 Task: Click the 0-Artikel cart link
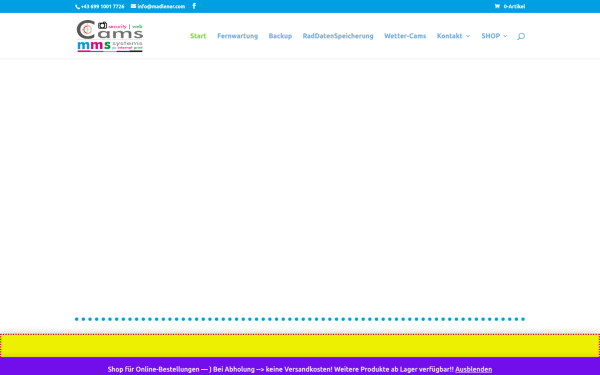(x=514, y=6)
